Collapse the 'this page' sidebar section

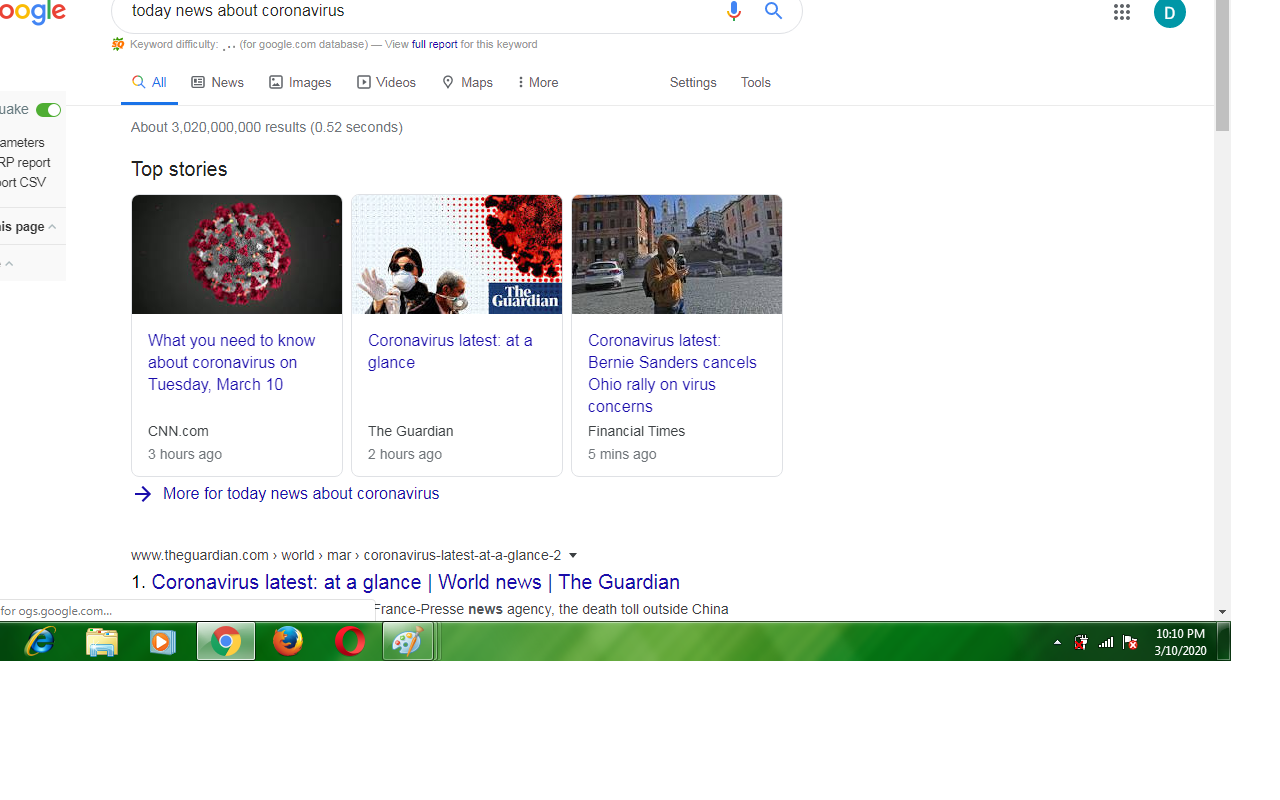coord(52,227)
